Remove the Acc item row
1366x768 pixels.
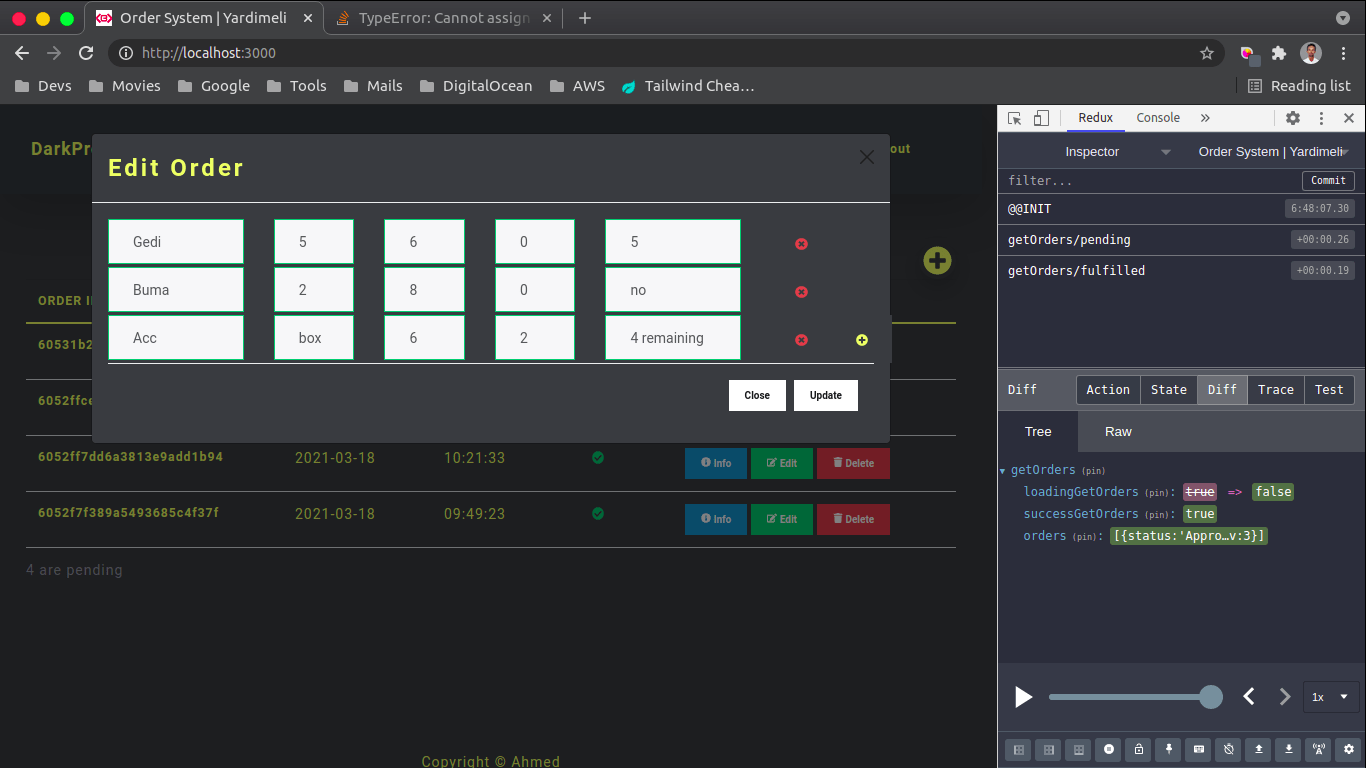801,340
